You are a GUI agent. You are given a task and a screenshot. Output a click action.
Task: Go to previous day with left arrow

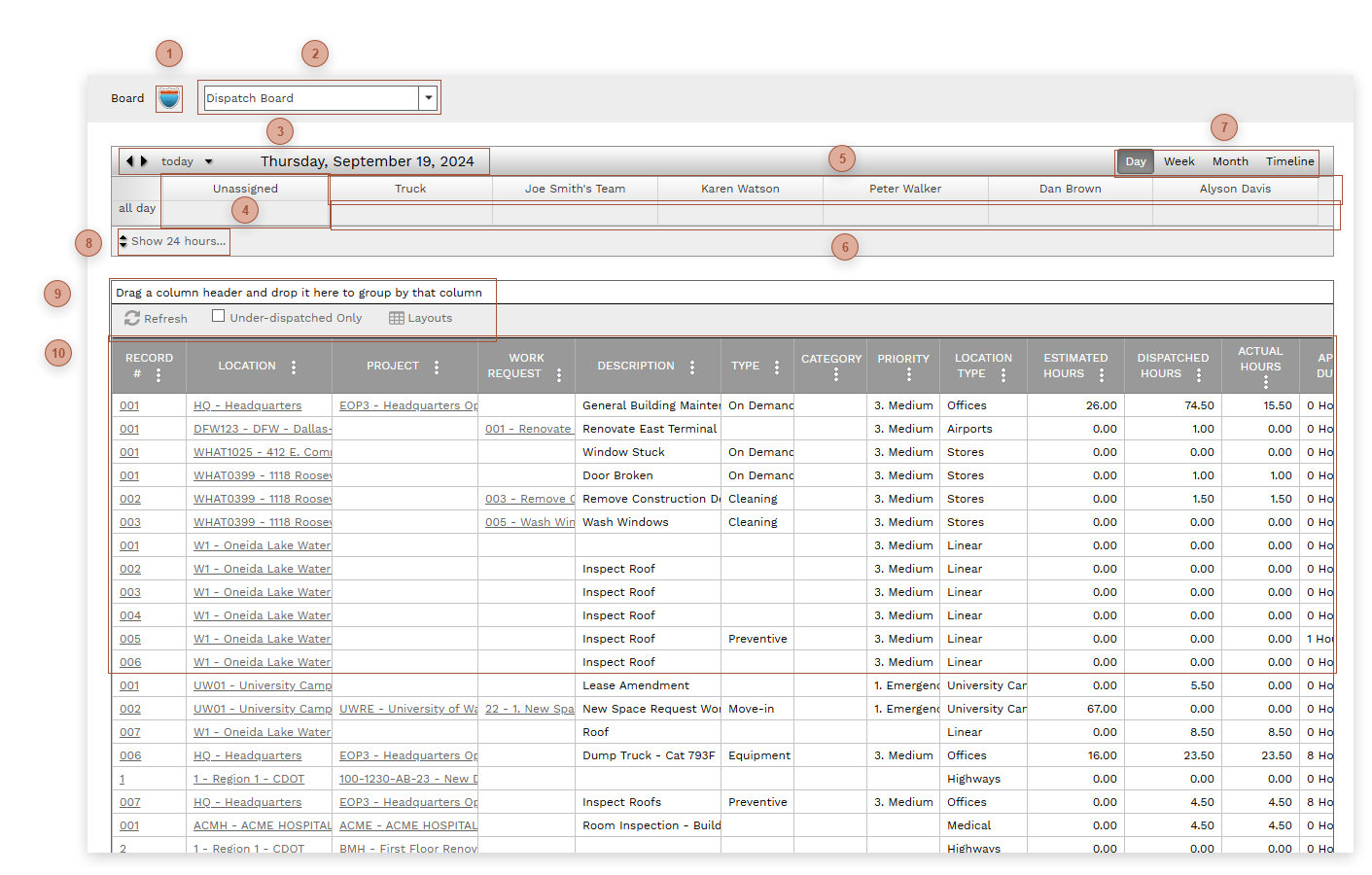[129, 161]
